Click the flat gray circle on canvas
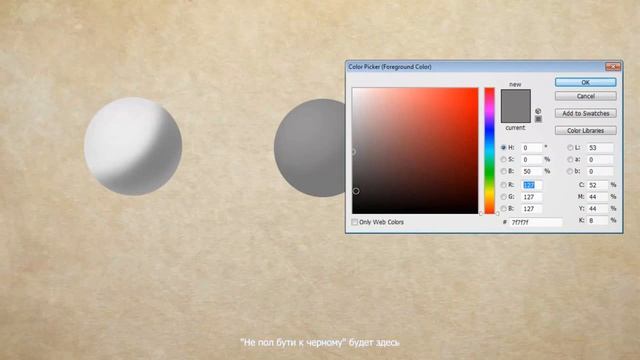This screenshot has width=640, height=360. [310, 148]
